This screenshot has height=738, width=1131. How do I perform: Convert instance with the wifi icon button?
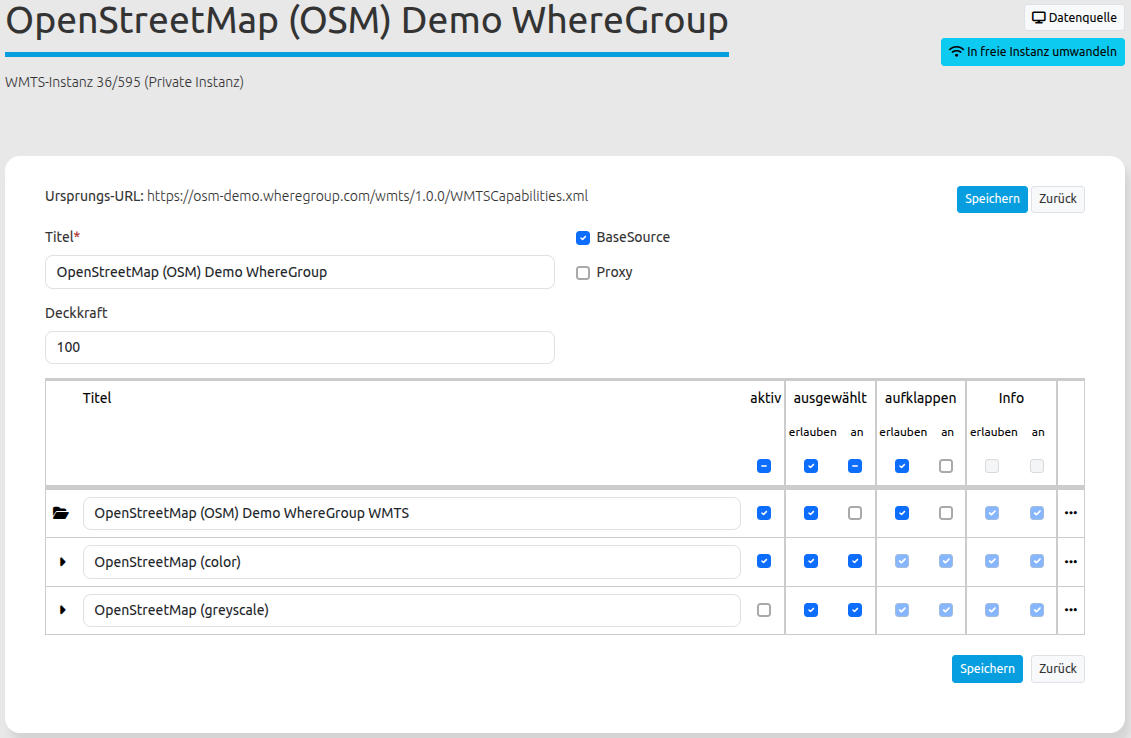(1032, 52)
